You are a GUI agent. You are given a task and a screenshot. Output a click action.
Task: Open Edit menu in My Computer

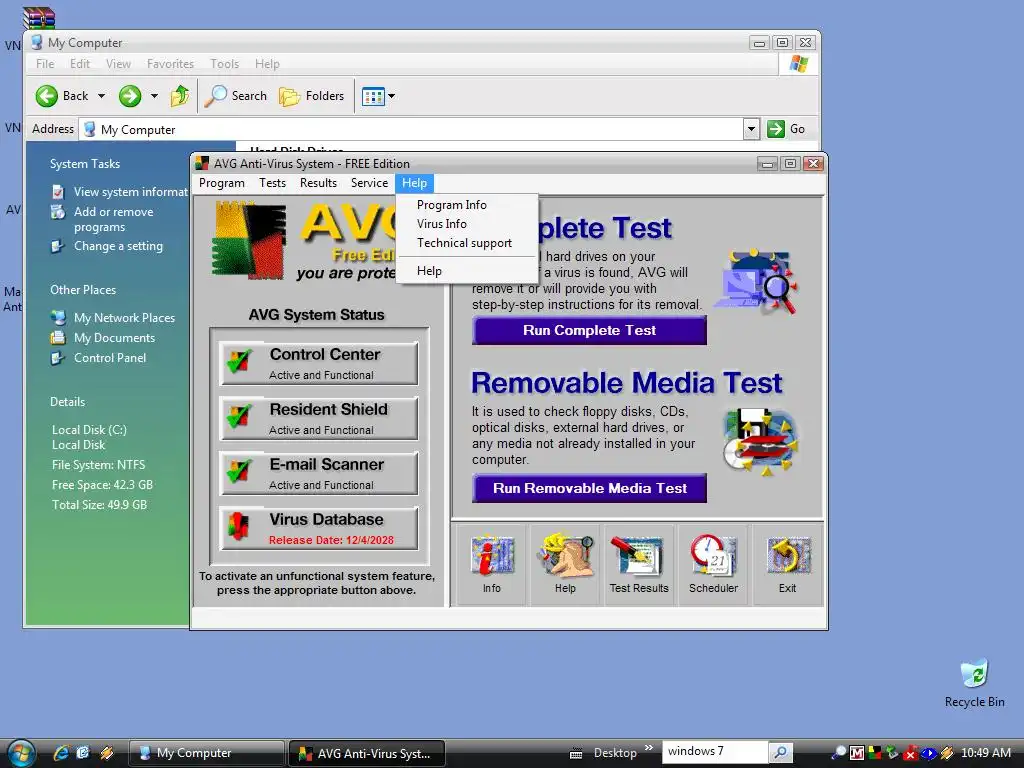80,64
